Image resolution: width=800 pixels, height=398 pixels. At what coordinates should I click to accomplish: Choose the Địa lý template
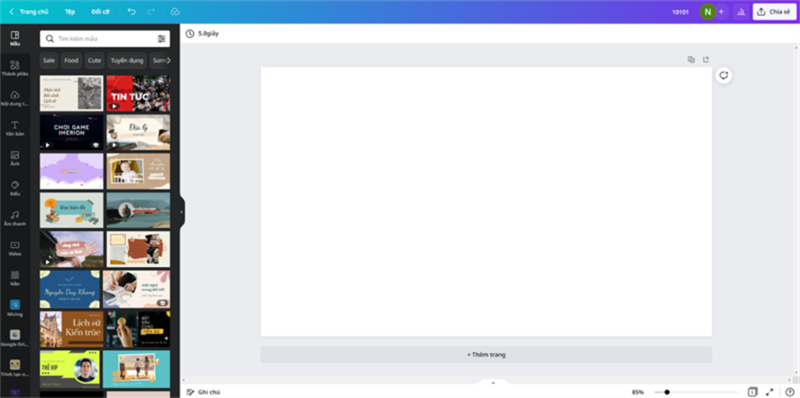pos(138,132)
